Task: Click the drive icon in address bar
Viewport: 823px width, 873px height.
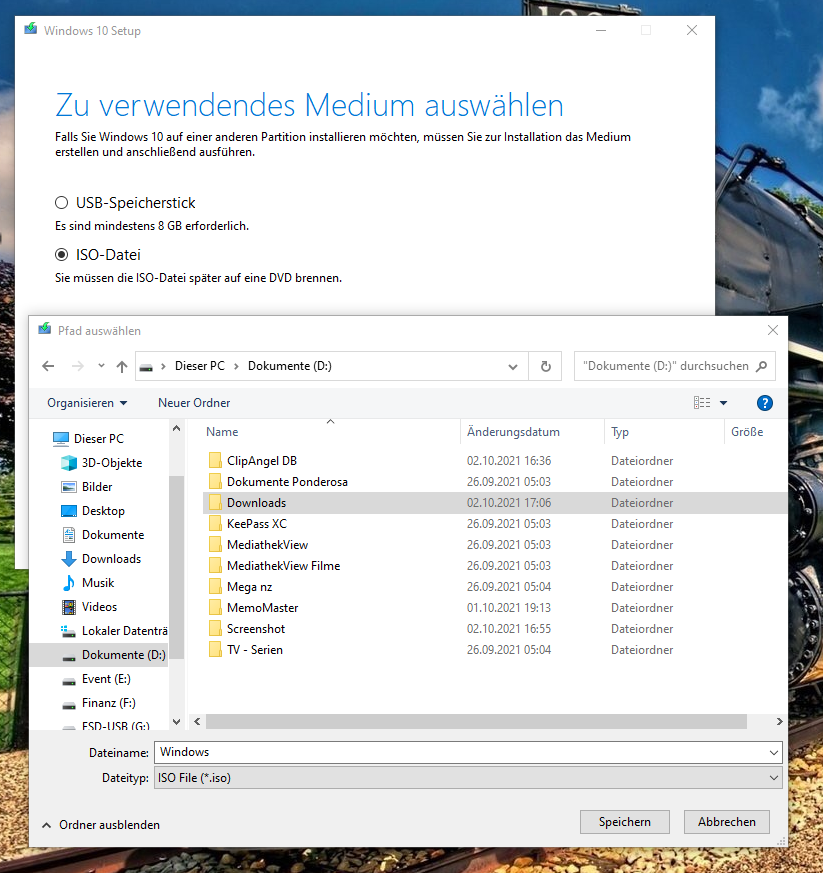Action: [x=146, y=367]
